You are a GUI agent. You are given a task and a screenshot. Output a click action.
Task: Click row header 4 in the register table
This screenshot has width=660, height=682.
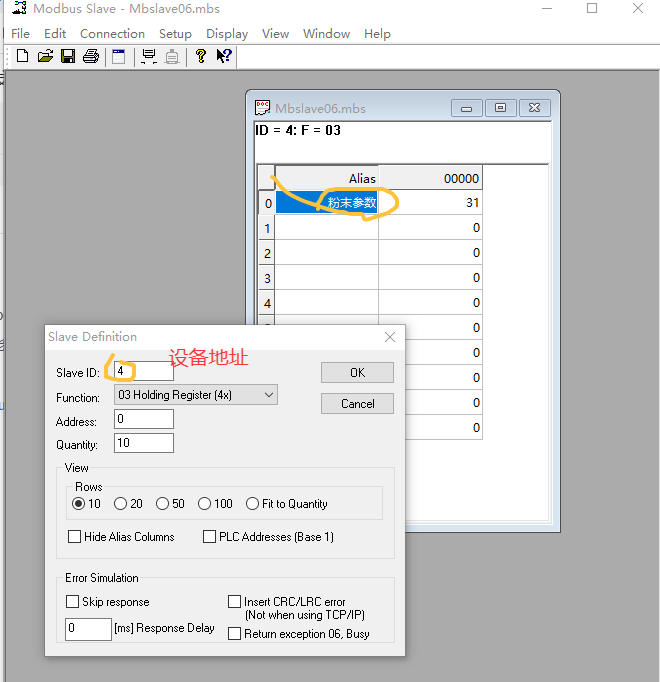pyautogui.click(x=267, y=303)
